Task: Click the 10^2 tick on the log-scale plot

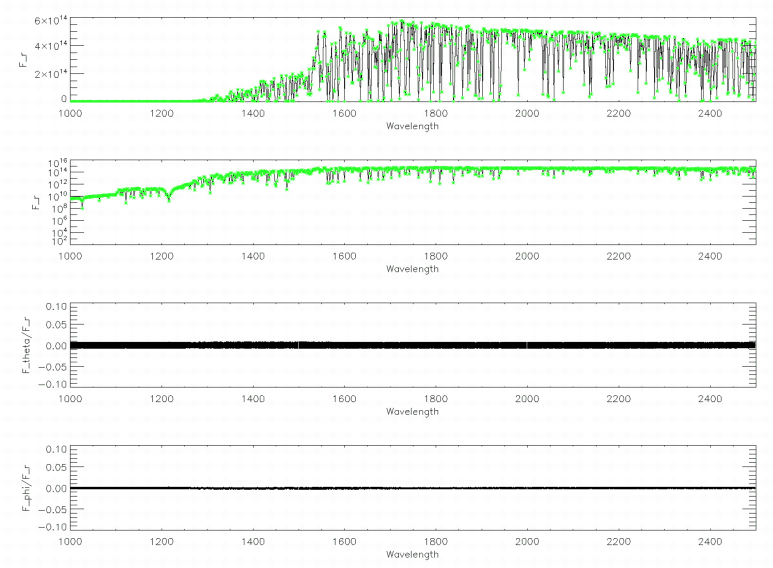Action: point(57,241)
